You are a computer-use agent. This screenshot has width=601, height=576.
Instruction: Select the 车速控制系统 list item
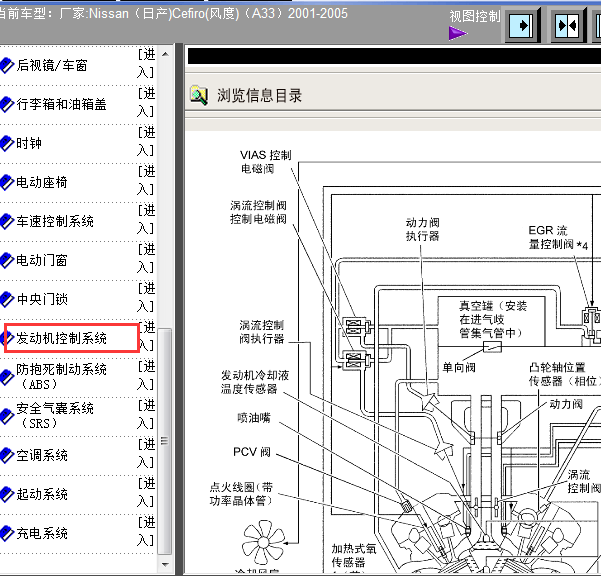(55, 222)
